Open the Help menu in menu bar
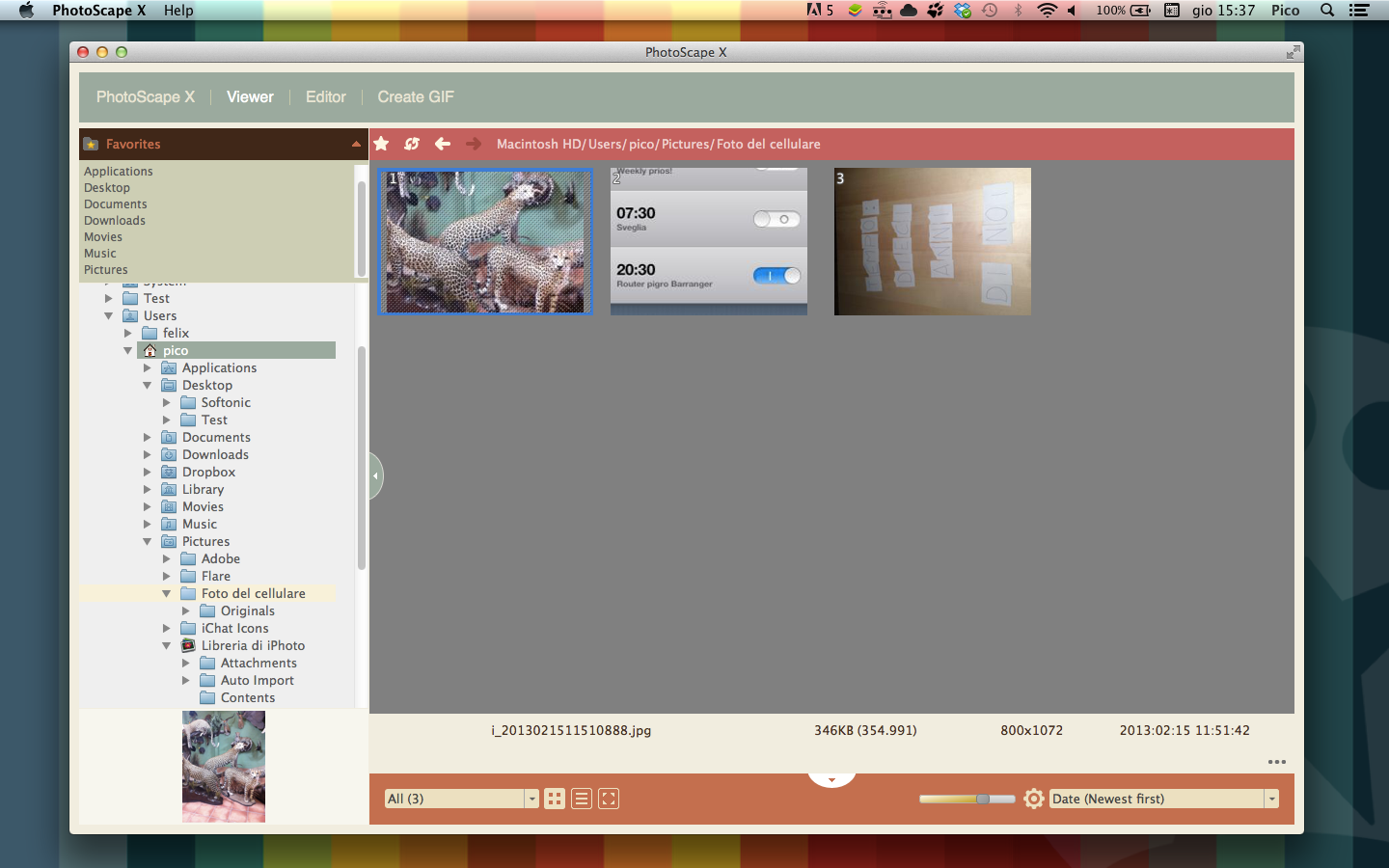 (178, 11)
